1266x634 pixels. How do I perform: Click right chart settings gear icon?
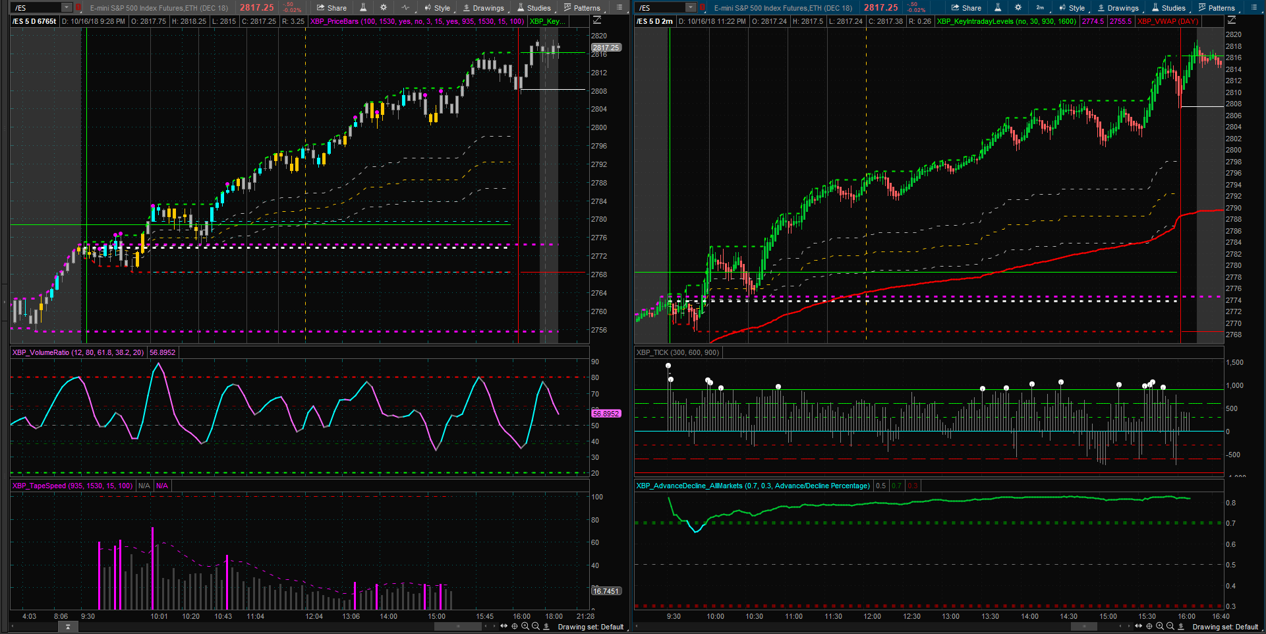(x=1018, y=8)
